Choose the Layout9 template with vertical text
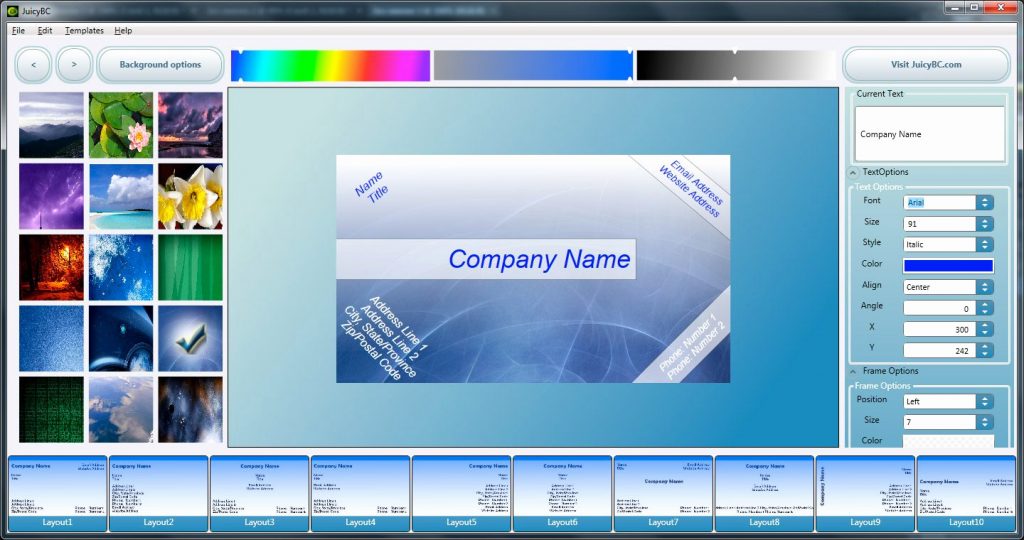This screenshot has width=1024, height=540. pyautogui.click(x=865, y=492)
